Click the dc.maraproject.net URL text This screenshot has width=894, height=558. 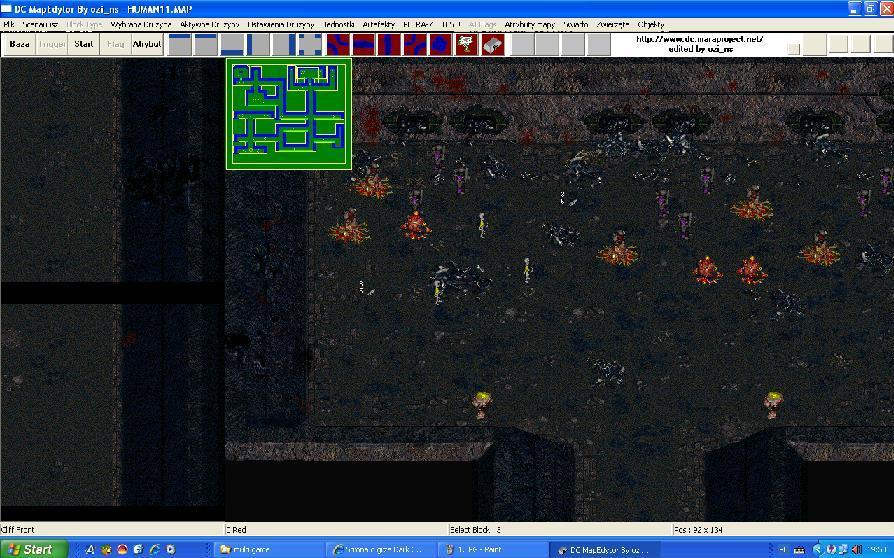pyautogui.click(x=700, y=39)
